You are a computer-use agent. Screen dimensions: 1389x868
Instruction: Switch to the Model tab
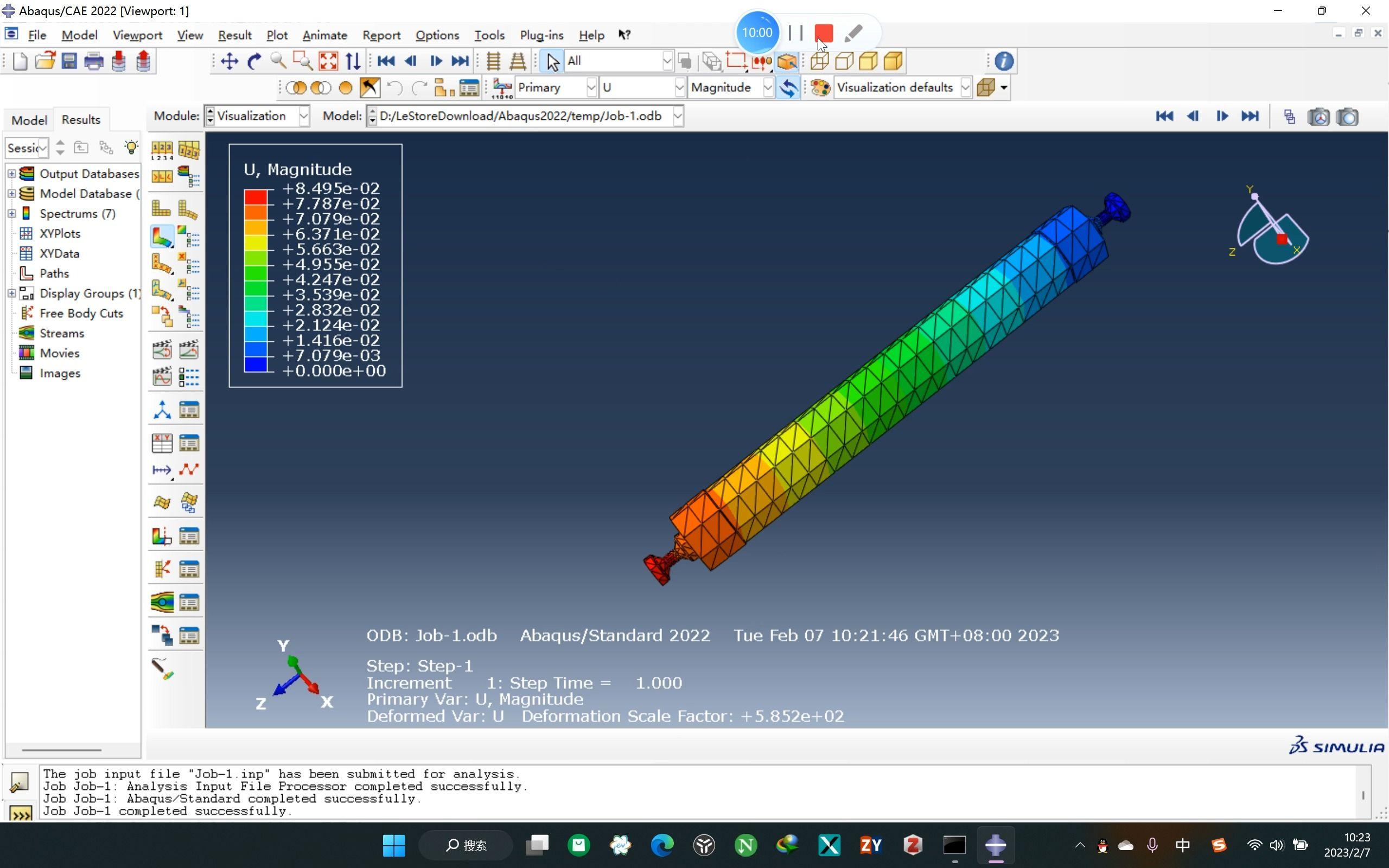tap(29, 120)
